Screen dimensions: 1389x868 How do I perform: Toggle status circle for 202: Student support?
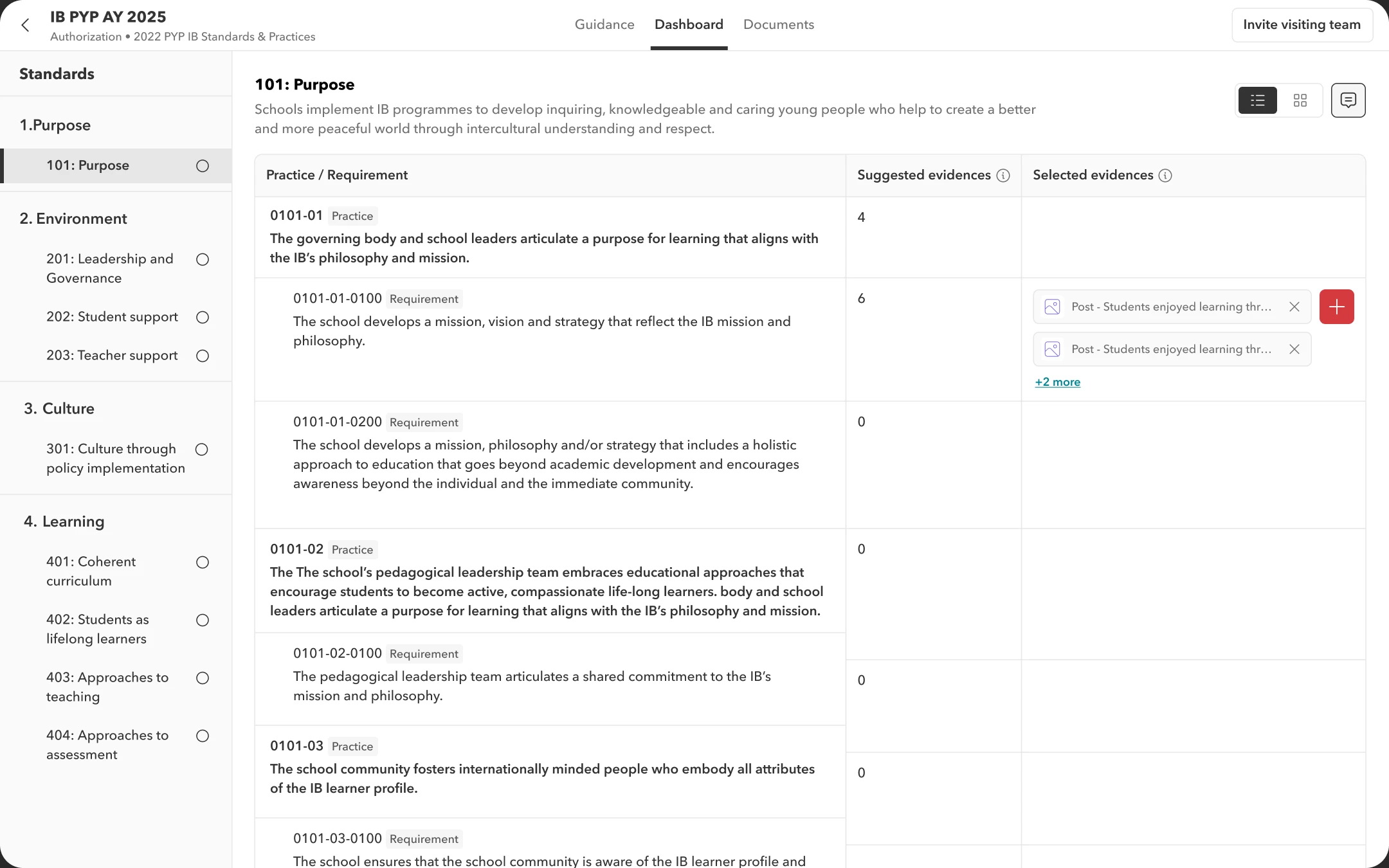[x=203, y=317]
